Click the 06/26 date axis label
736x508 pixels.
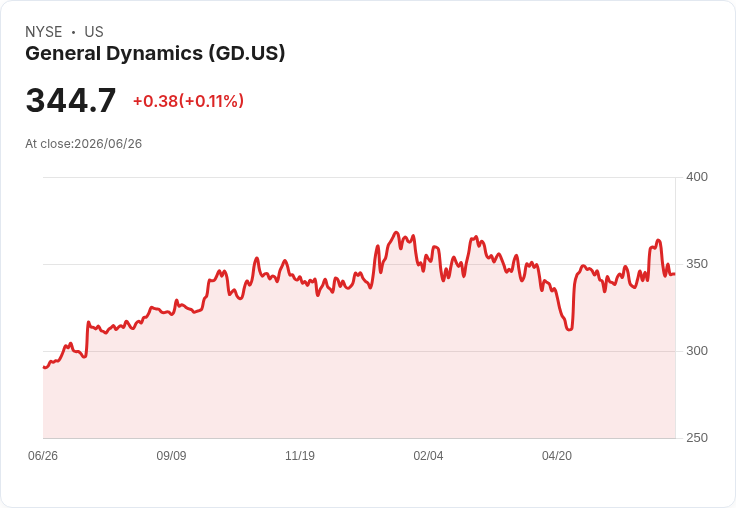point(43,456)
